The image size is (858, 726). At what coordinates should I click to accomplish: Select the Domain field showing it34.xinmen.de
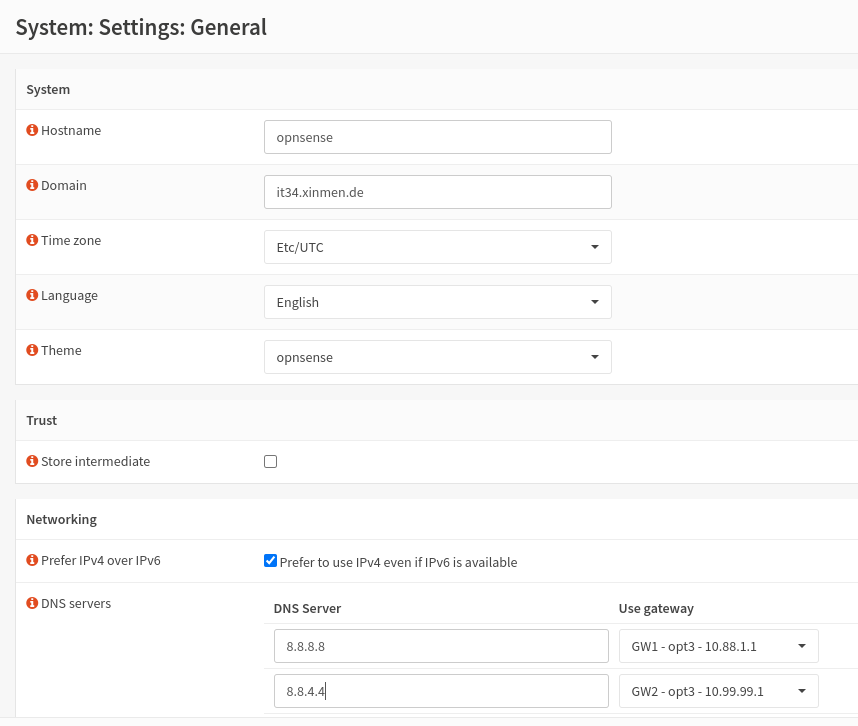point(437,191)
